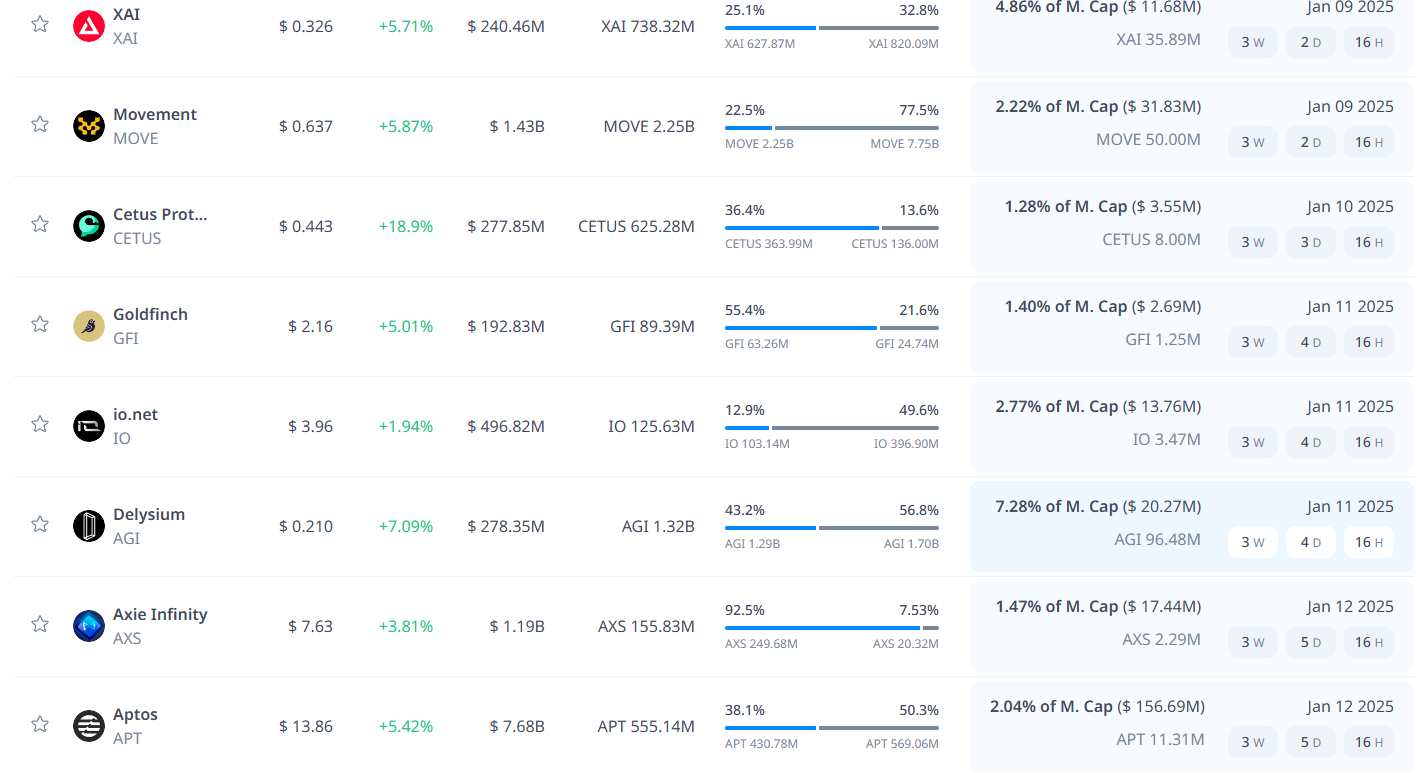This screenshot has height=773, width=1416.
Task: Click the Goldfinch bird logo icon
Action: click(89, 326)
